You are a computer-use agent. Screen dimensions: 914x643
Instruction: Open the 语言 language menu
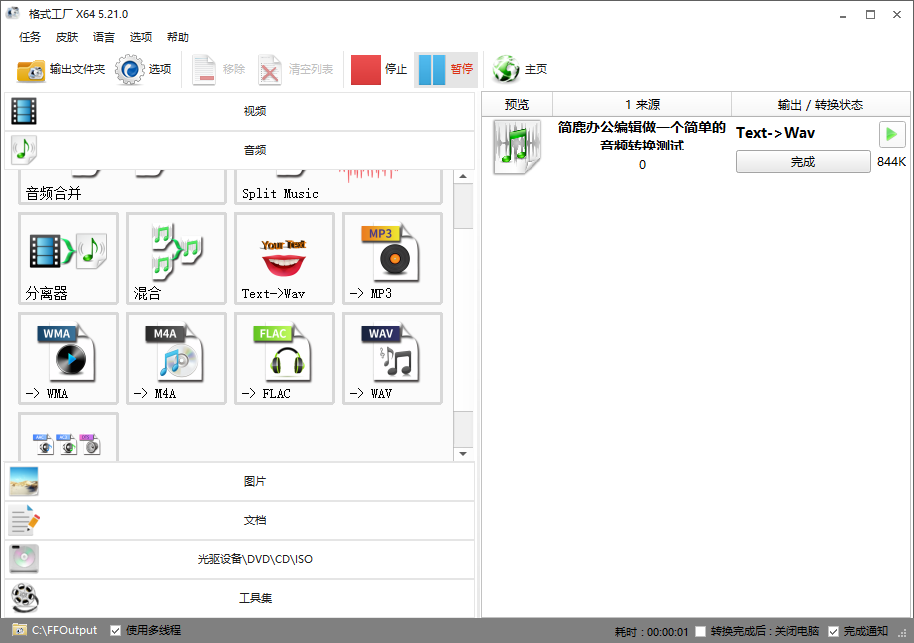104,37
